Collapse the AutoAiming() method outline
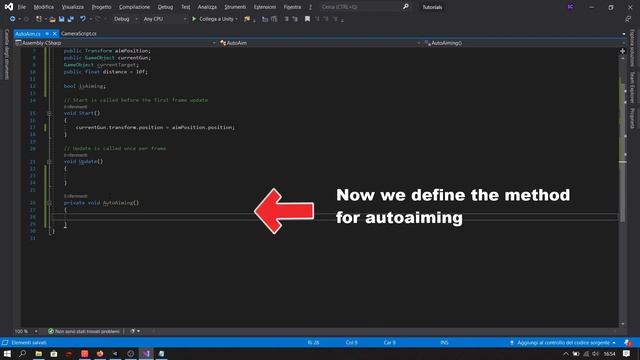 click(x=49, y=203)
